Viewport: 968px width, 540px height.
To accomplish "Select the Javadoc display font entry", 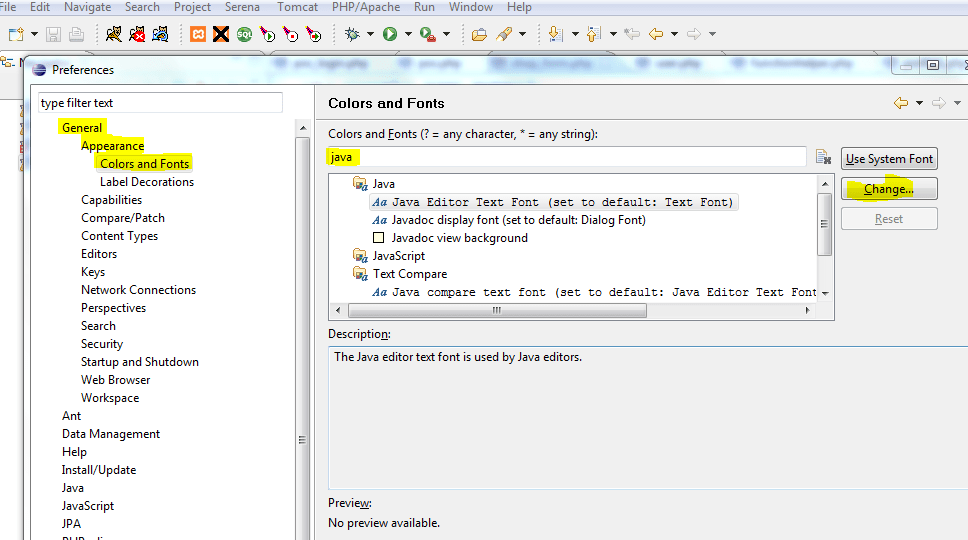I will click(x=509, y=220).
